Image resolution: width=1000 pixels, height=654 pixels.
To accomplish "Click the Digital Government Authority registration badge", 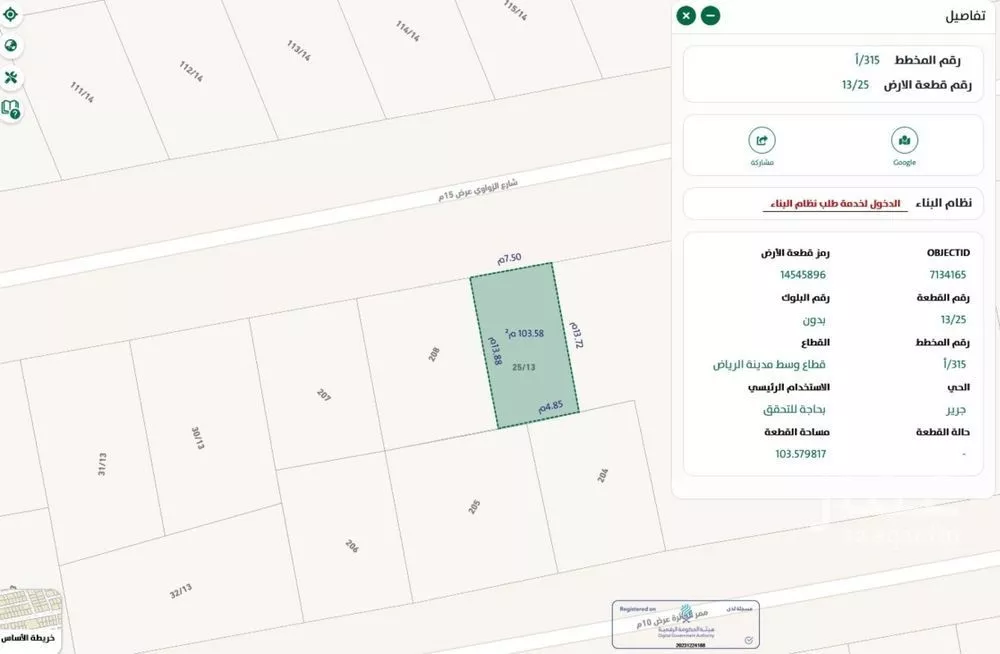I will coord(686,624).
